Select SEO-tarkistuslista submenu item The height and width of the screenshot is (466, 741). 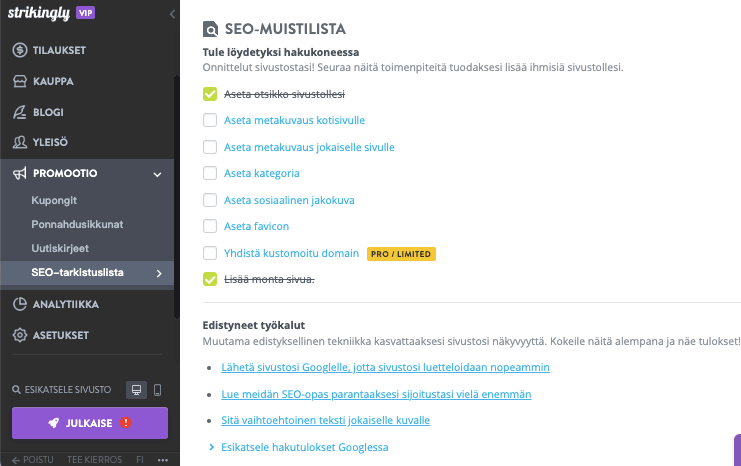87,273
